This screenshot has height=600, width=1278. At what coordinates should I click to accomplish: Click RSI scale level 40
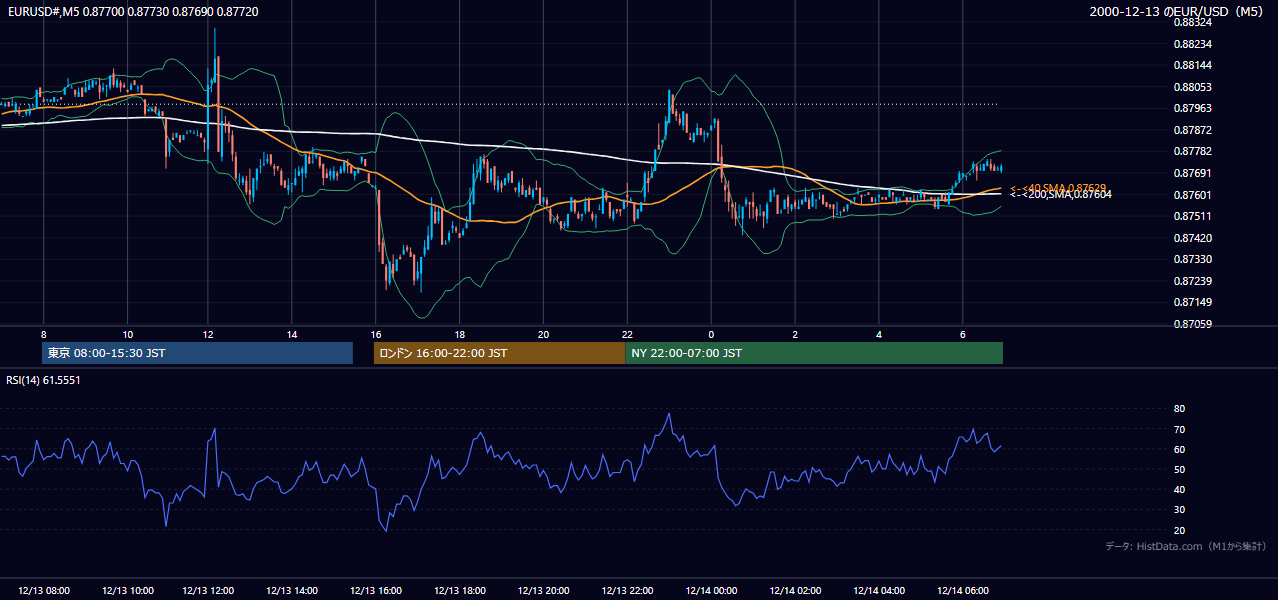click(1179, 489)
